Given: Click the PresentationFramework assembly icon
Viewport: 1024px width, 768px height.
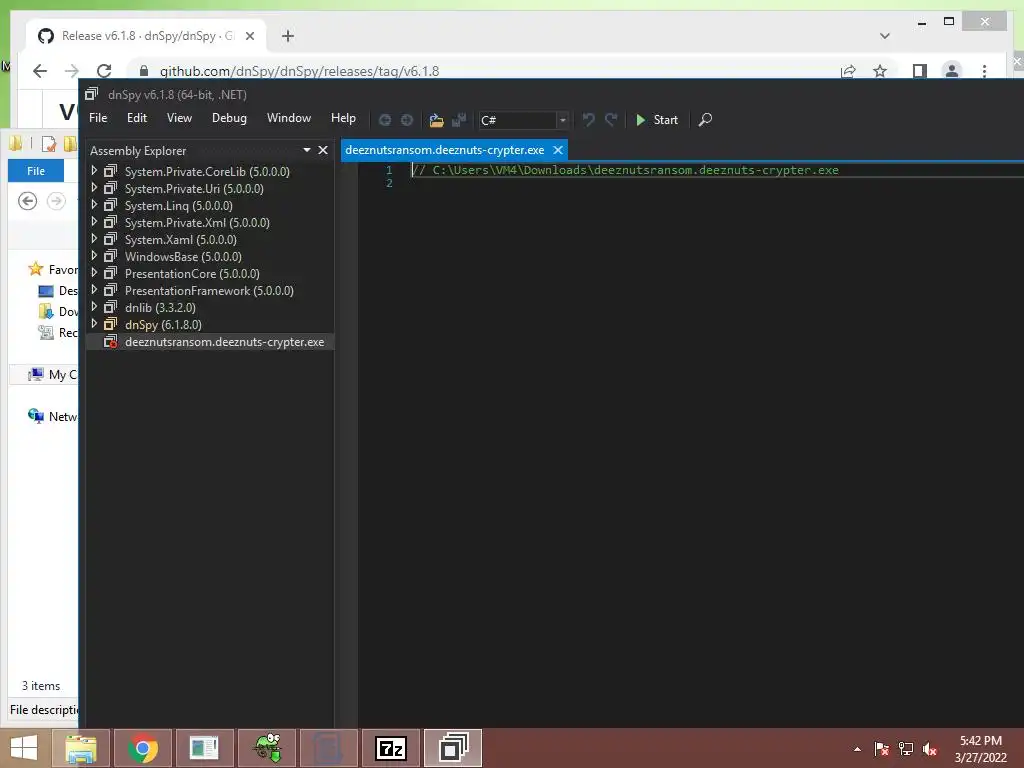Looking at the screenshot, I should click(111, 290).
